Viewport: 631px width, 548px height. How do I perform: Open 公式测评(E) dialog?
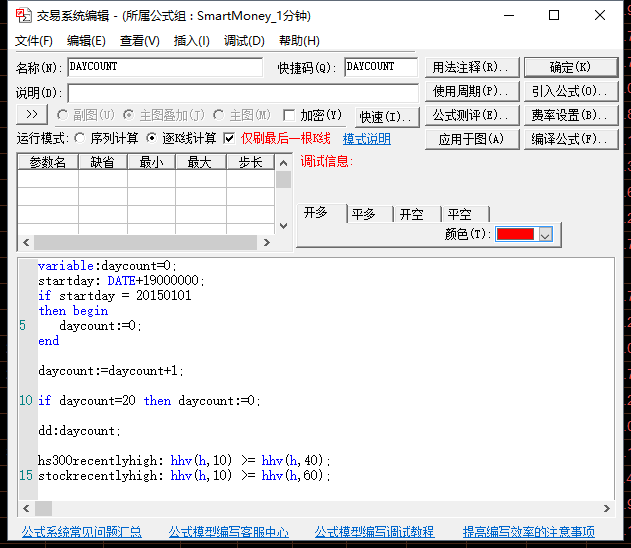pyautogui.click(x=472, y=115)
